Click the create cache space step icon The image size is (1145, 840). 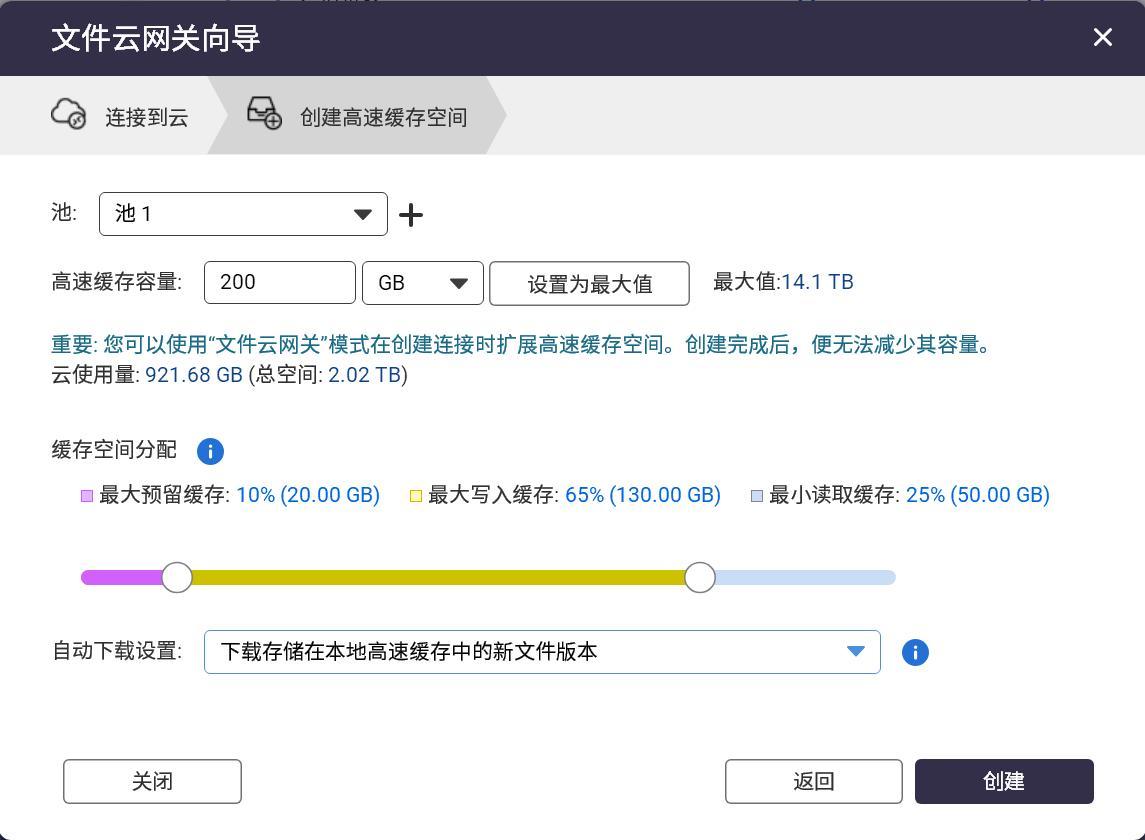tap(264, 114)
